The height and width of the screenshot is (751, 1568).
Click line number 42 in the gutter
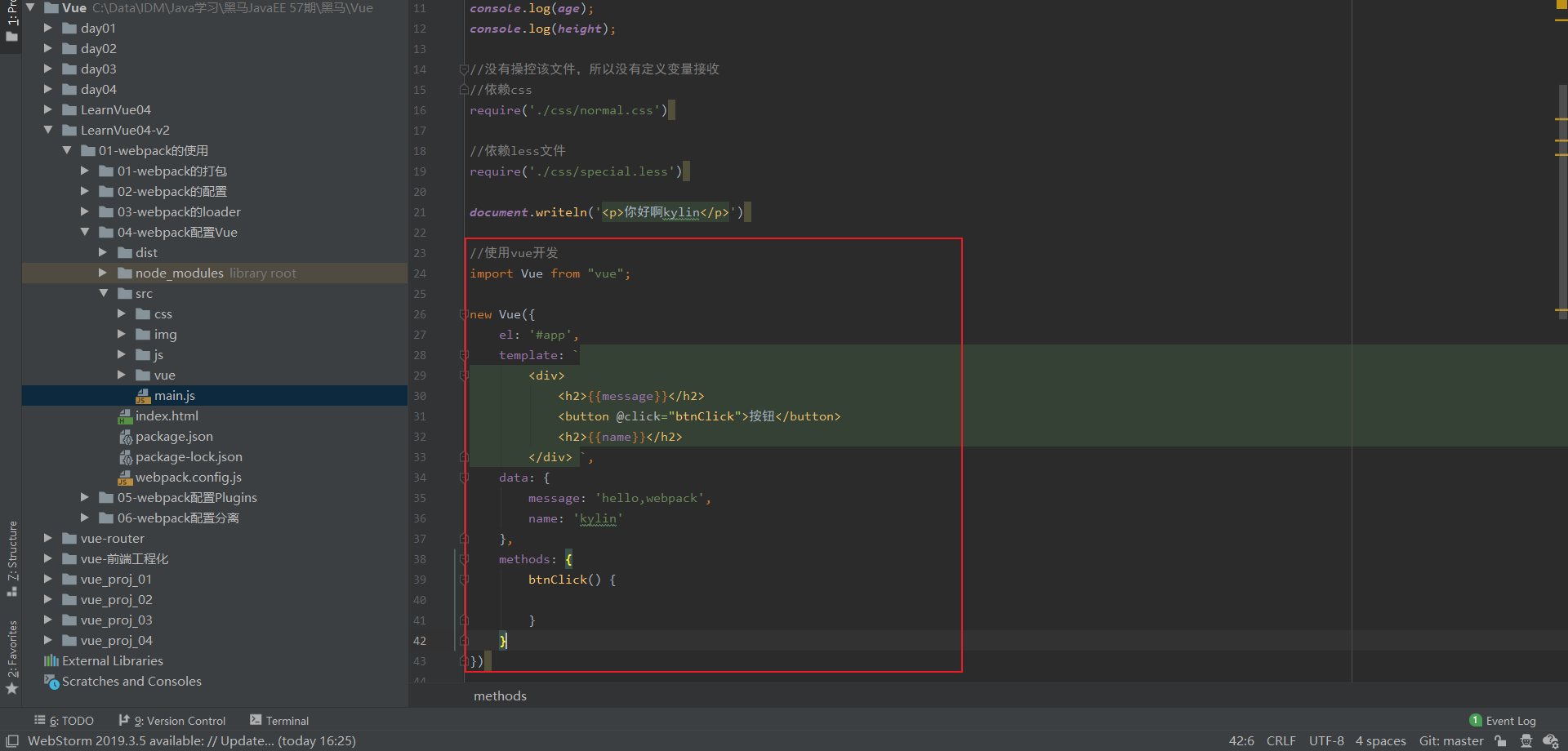[x=420, y=641]
